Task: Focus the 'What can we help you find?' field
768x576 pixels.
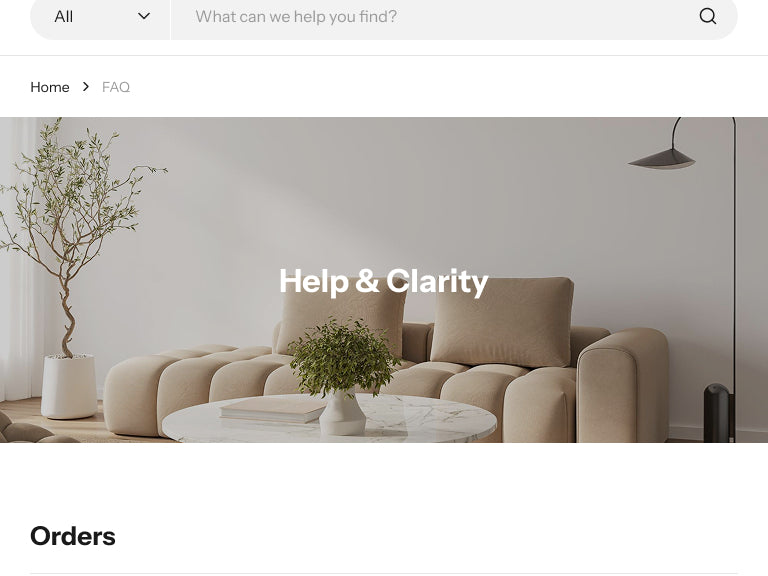Action: (x=435, y=16)
